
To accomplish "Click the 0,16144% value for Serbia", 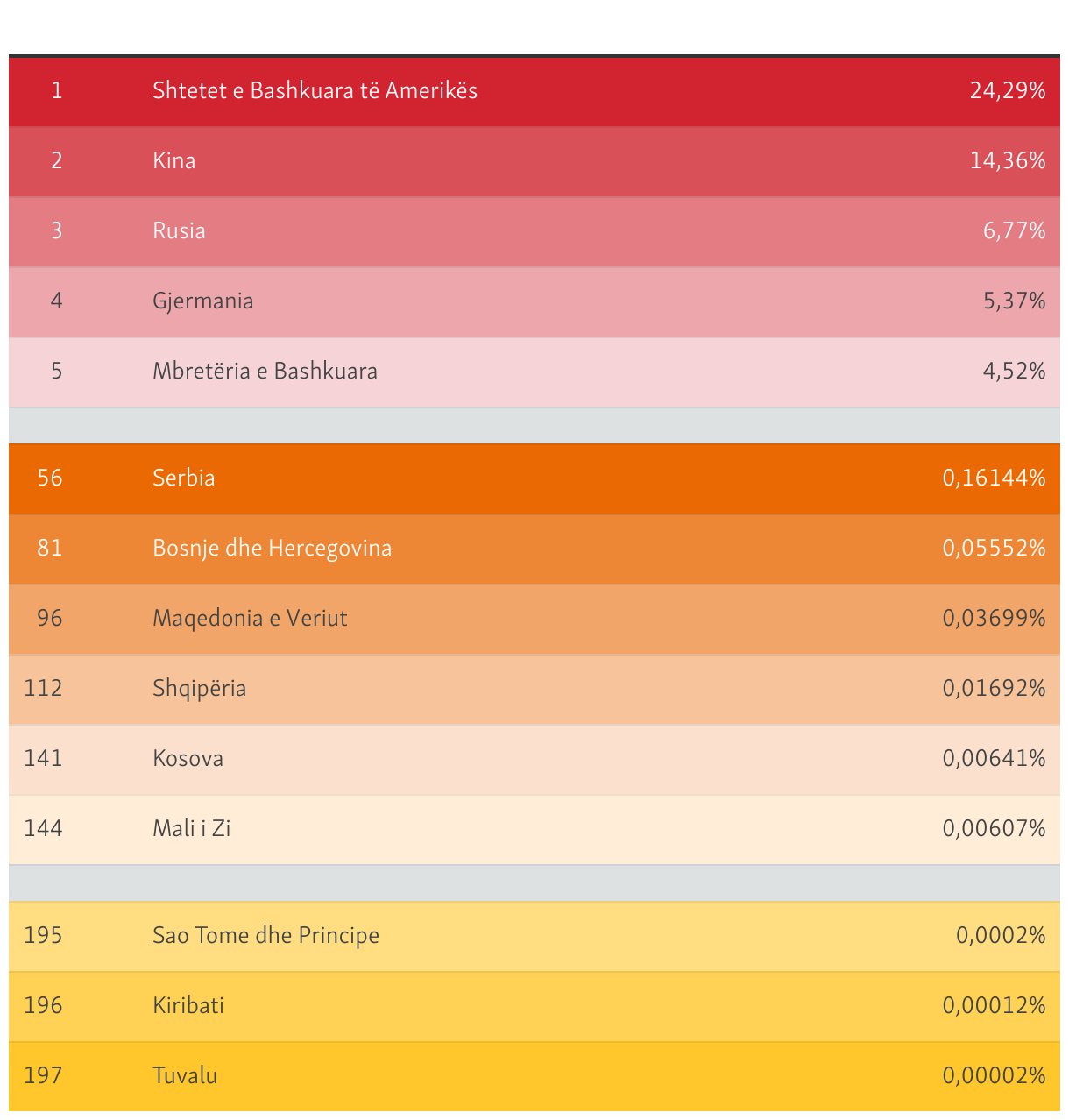I will click(994, 478).
